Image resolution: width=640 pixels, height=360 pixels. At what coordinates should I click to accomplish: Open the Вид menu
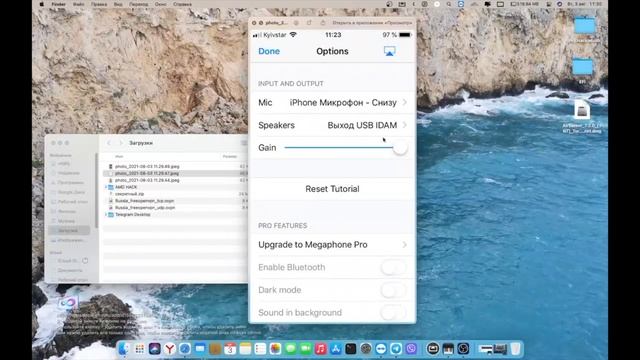pos(118,4)
